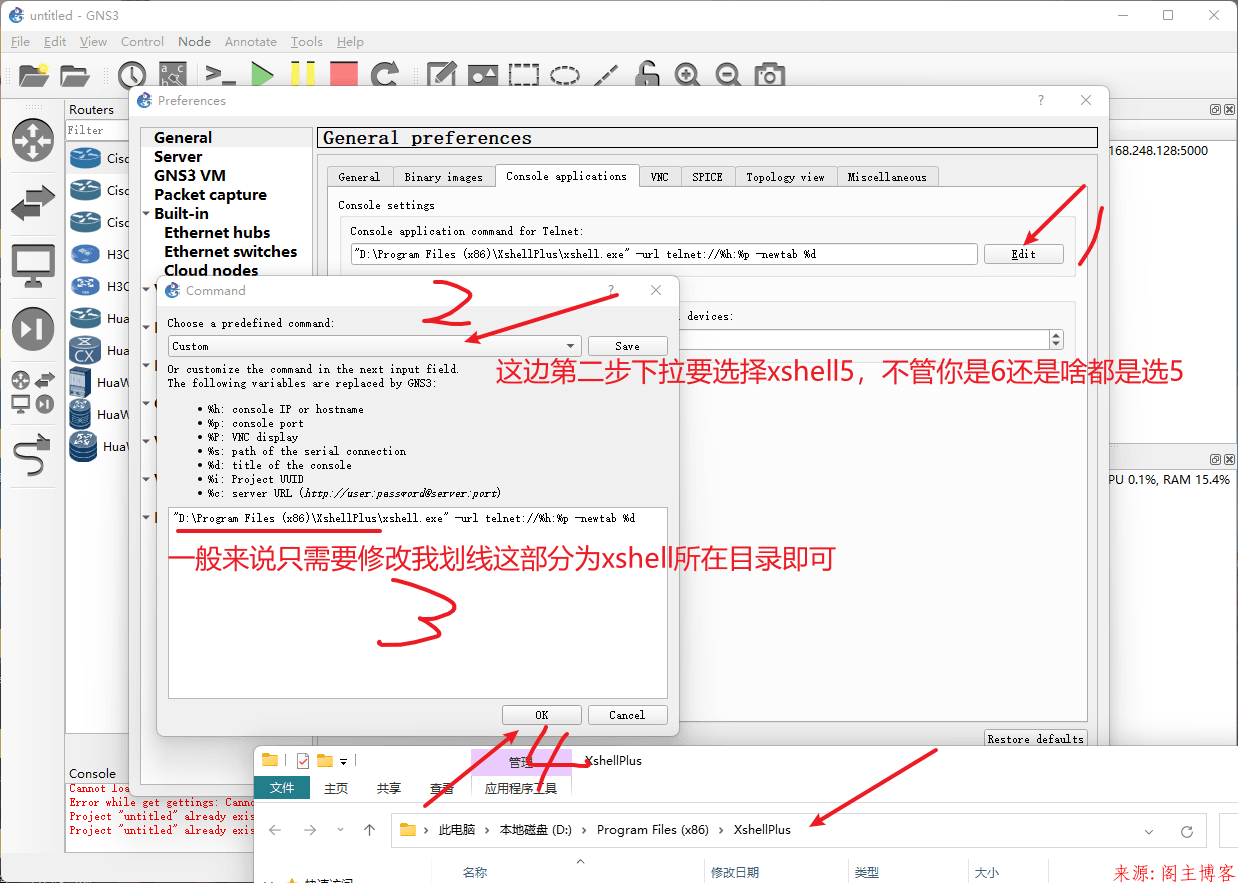1238x883 pixels.
Task: Select the draw rectangle tool
Action: pos(523,75)
